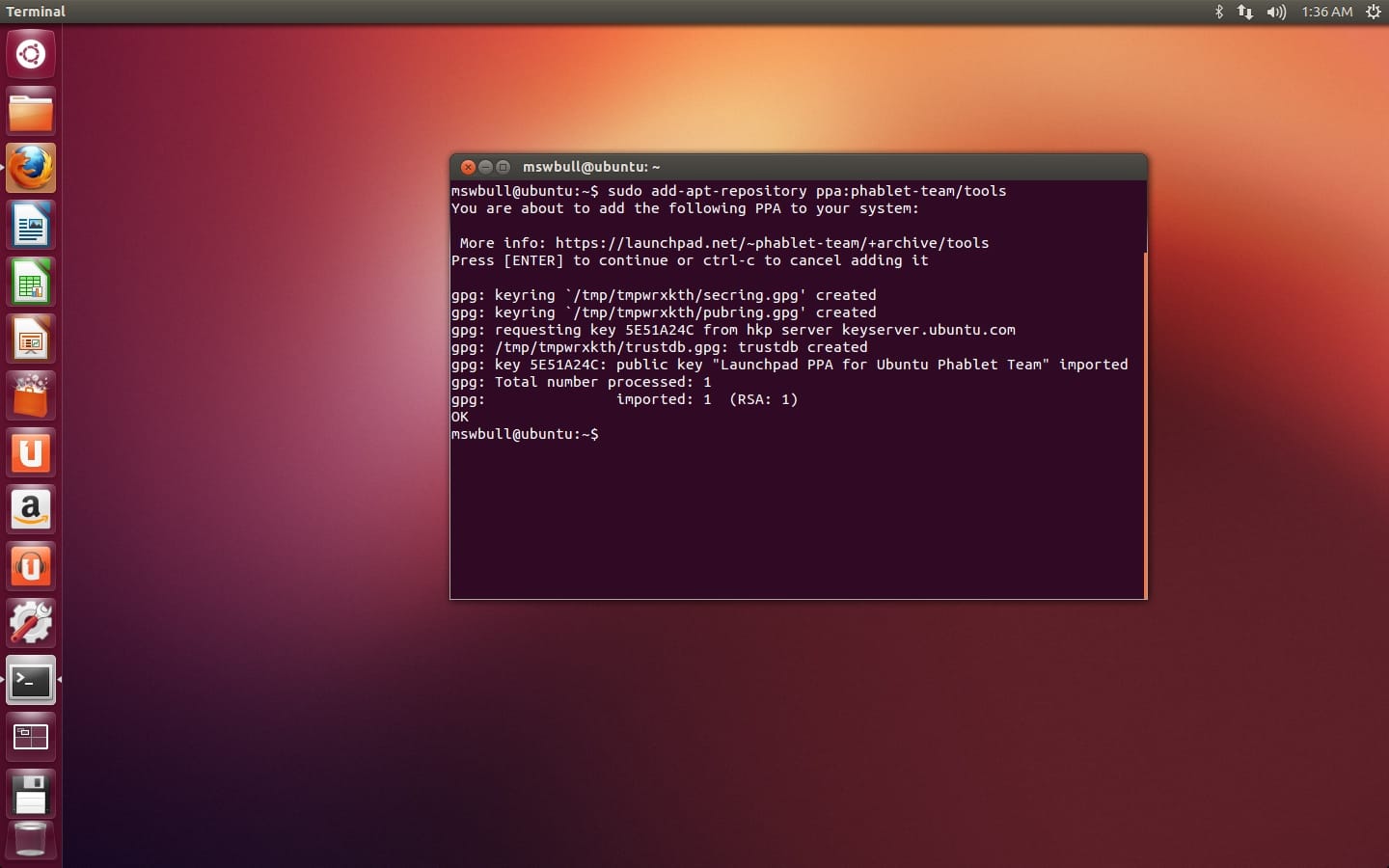Click the 'Launchpad PPA for Ubuntu Phablet Team' line
The width and height of the screenshot is (1389, 868).
pos(789,365)
